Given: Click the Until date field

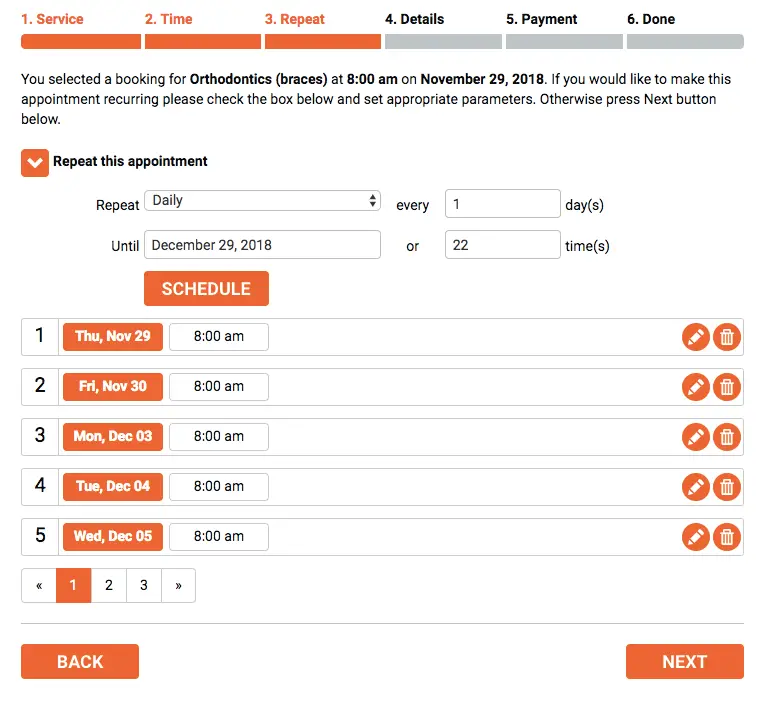Looking at the screenshot, I should 262,244.
